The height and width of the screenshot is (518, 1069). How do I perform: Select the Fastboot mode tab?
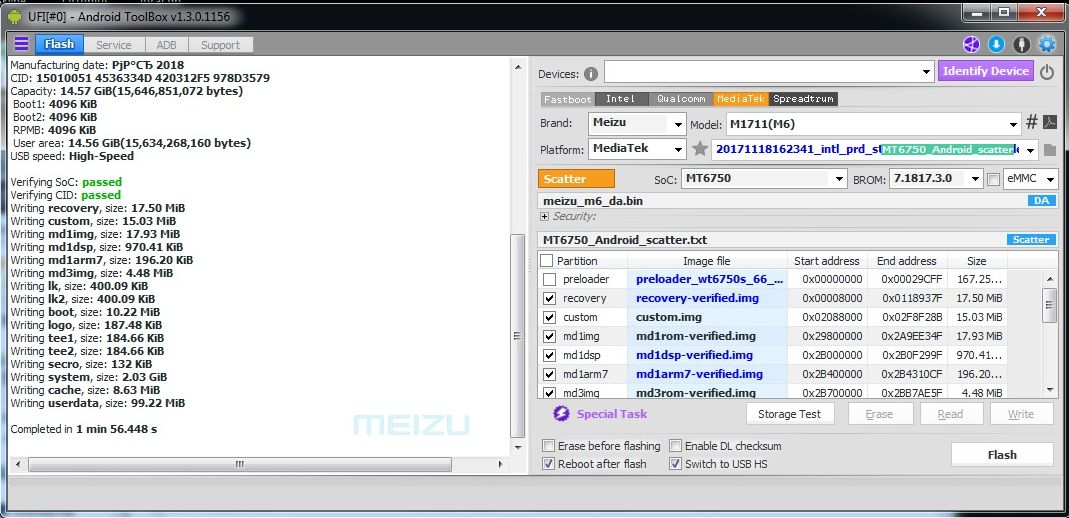coord(567,99)
